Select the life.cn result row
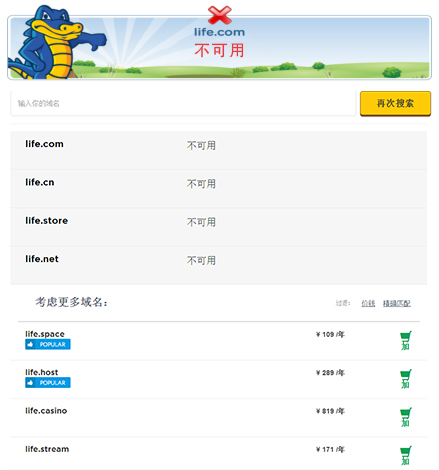439x470 pixels. click(219, 189)
